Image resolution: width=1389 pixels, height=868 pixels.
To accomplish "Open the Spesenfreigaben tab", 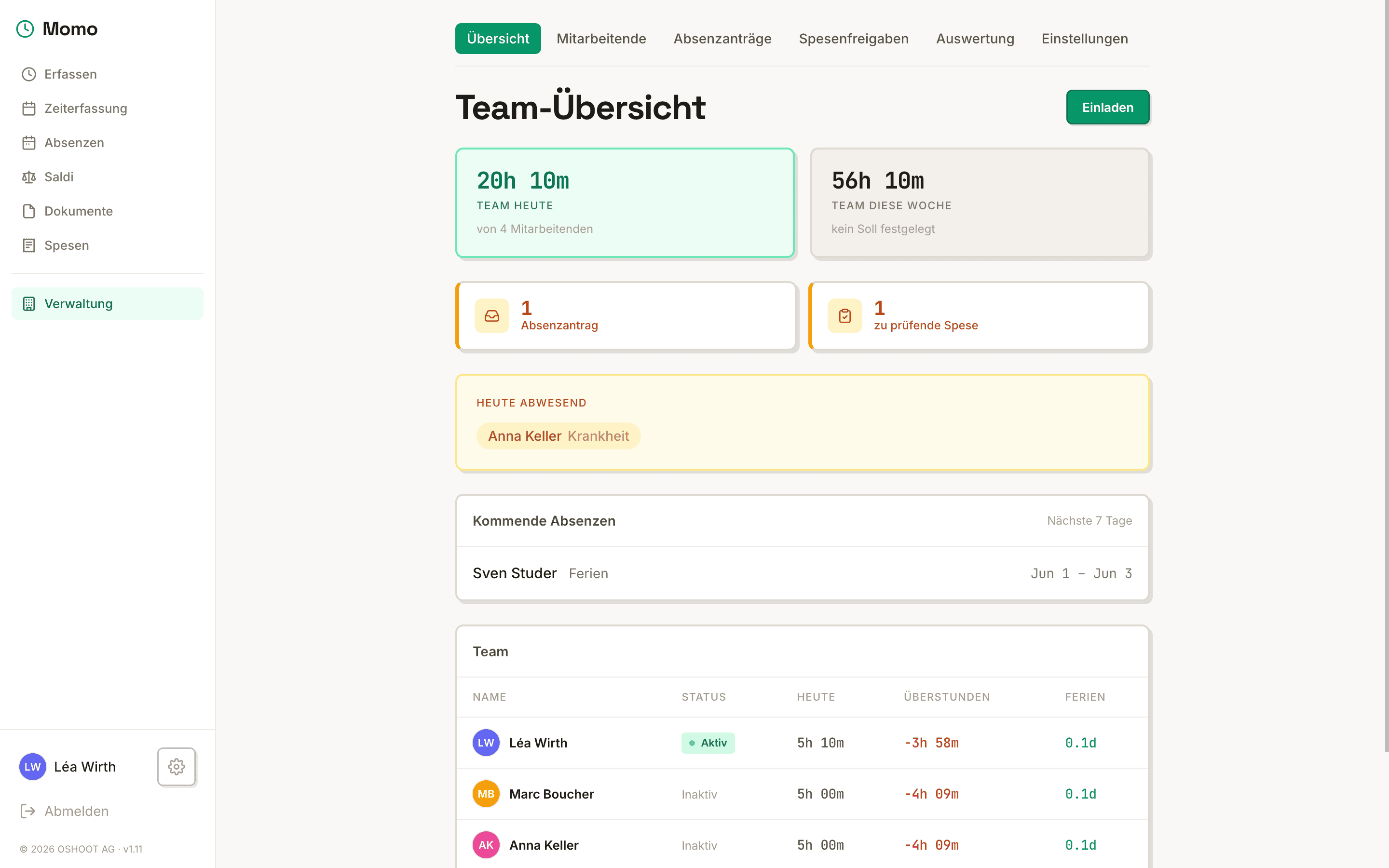I will tap(854, 39).
